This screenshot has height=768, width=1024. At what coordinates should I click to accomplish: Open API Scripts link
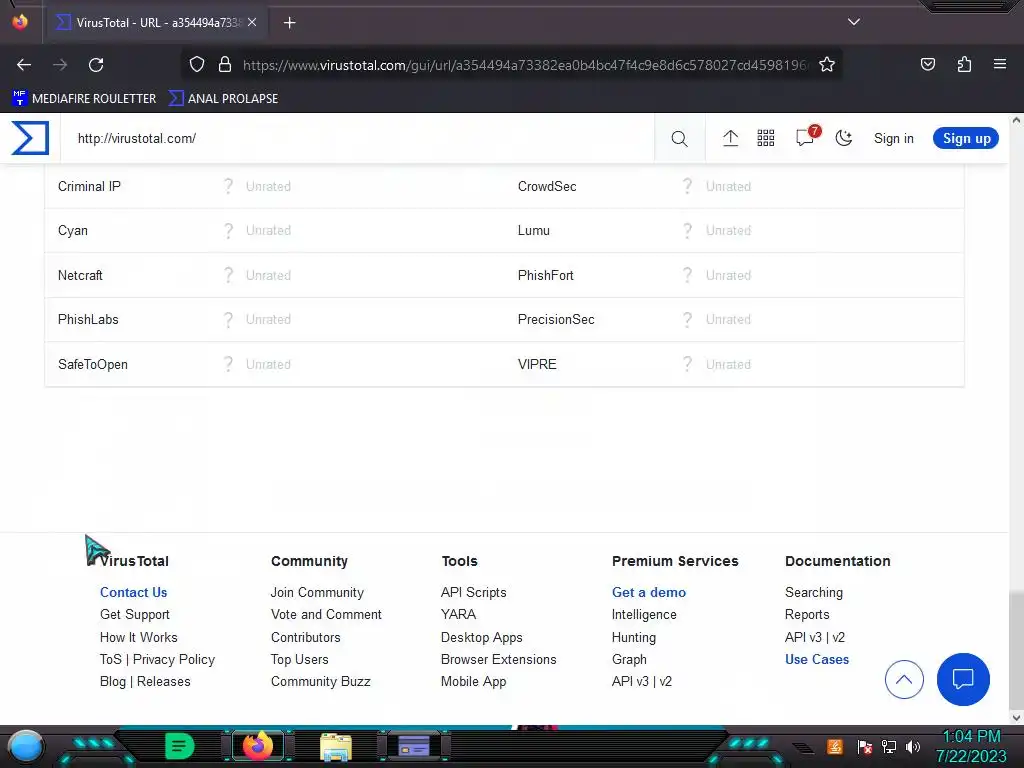pyautogui.click(x=473, y=592)
